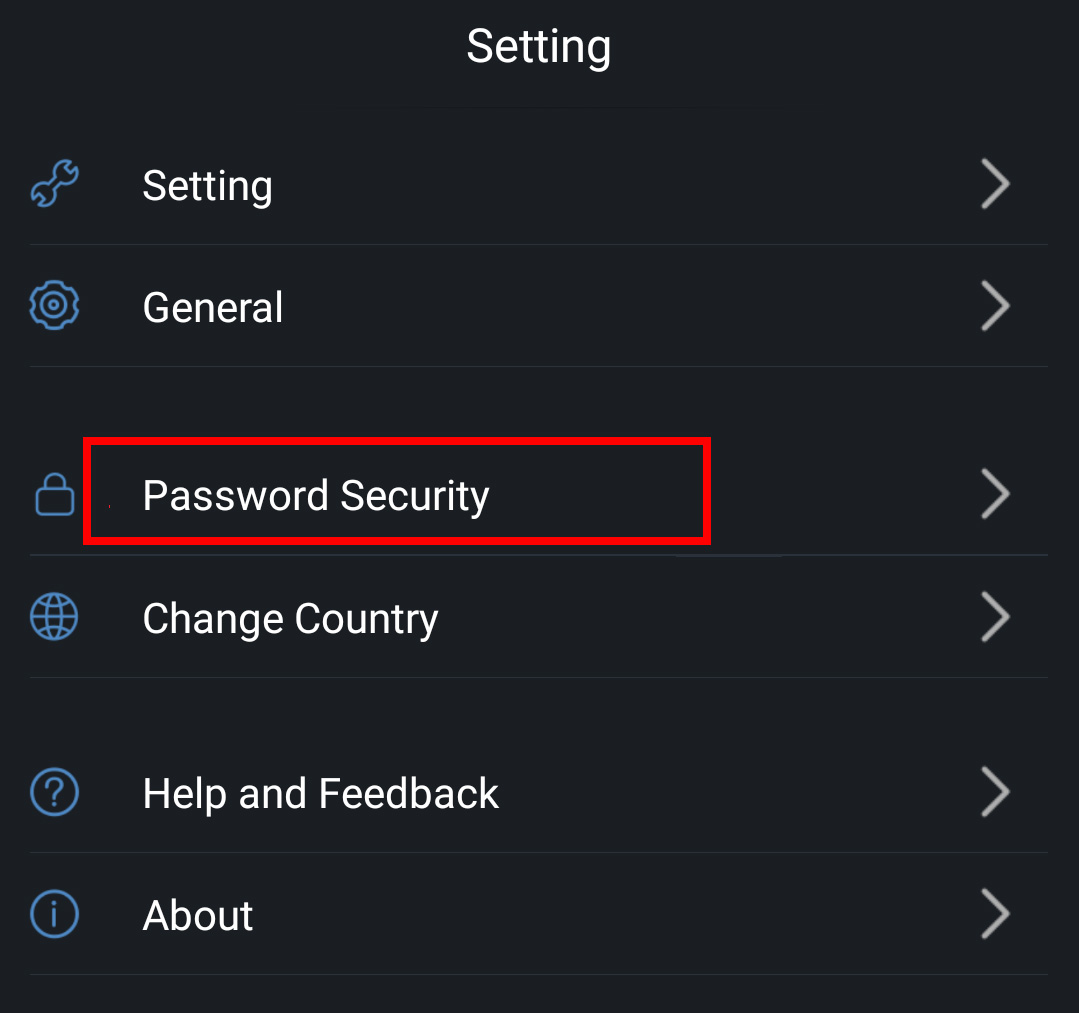Click the info icon beside About
This screenshot has height=1013, width=1079.
click(x=55, y=914)
